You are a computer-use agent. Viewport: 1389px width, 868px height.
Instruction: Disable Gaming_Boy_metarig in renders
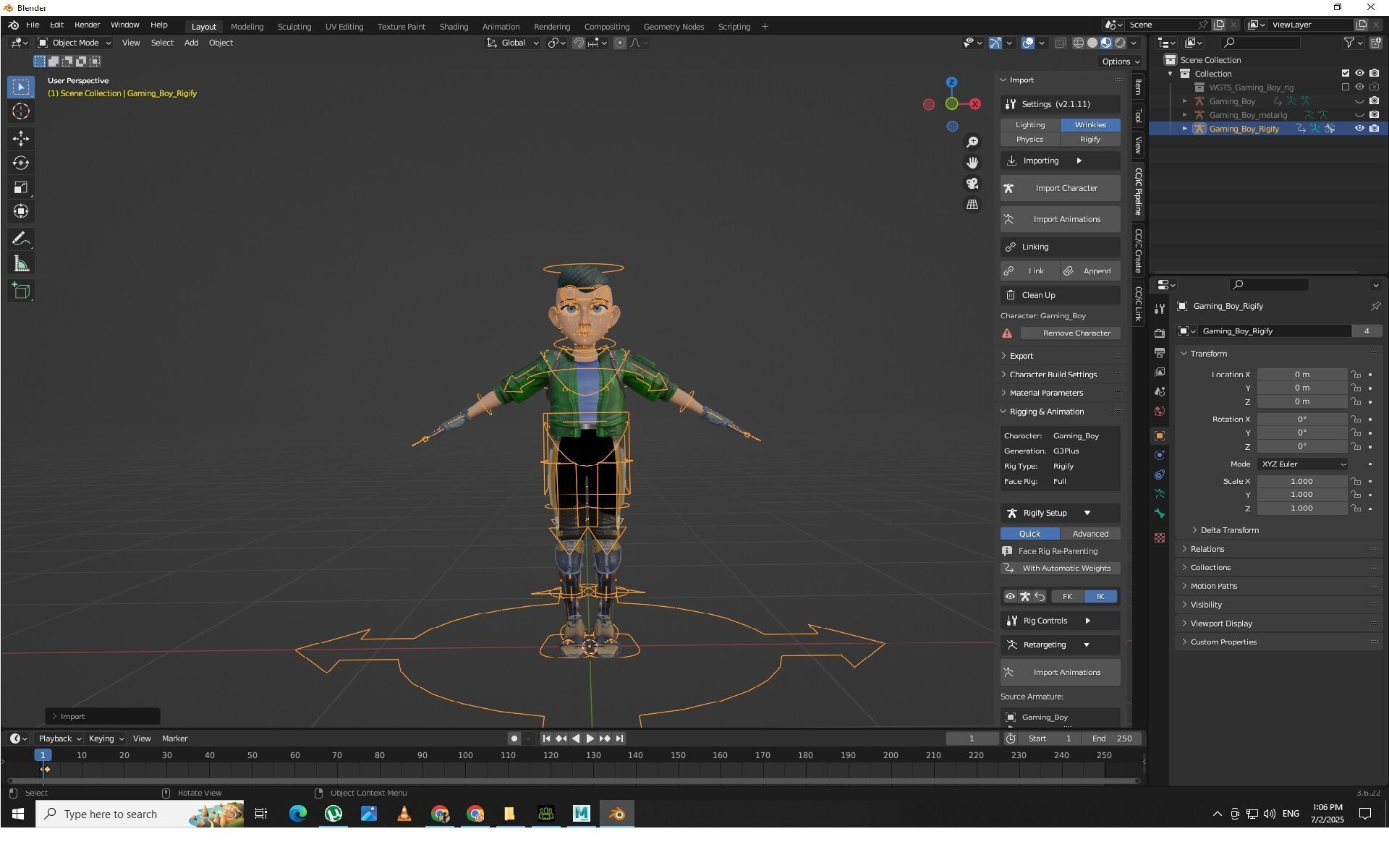(1374, 115)
